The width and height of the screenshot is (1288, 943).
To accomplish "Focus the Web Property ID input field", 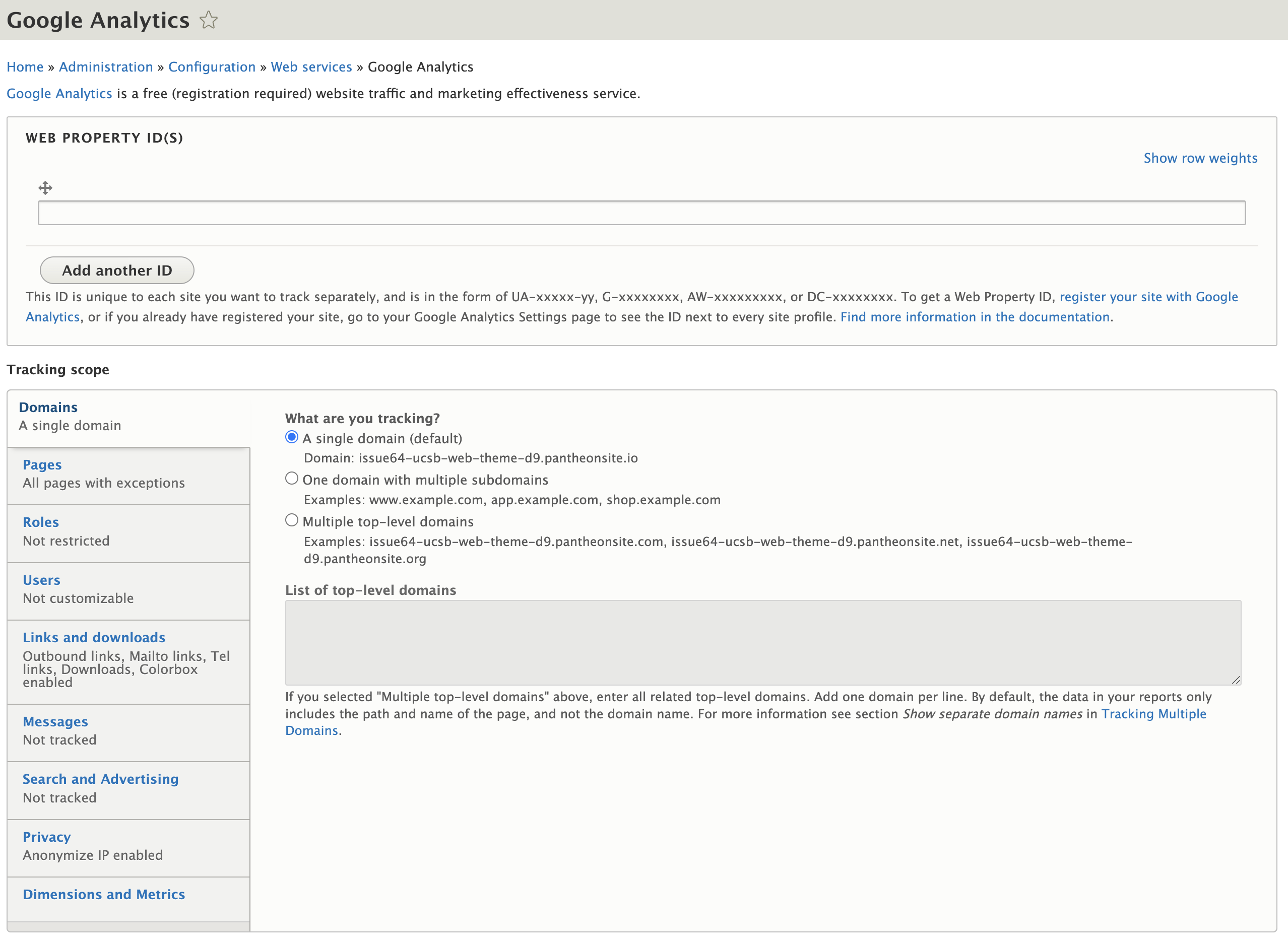I will coord(641,213).
